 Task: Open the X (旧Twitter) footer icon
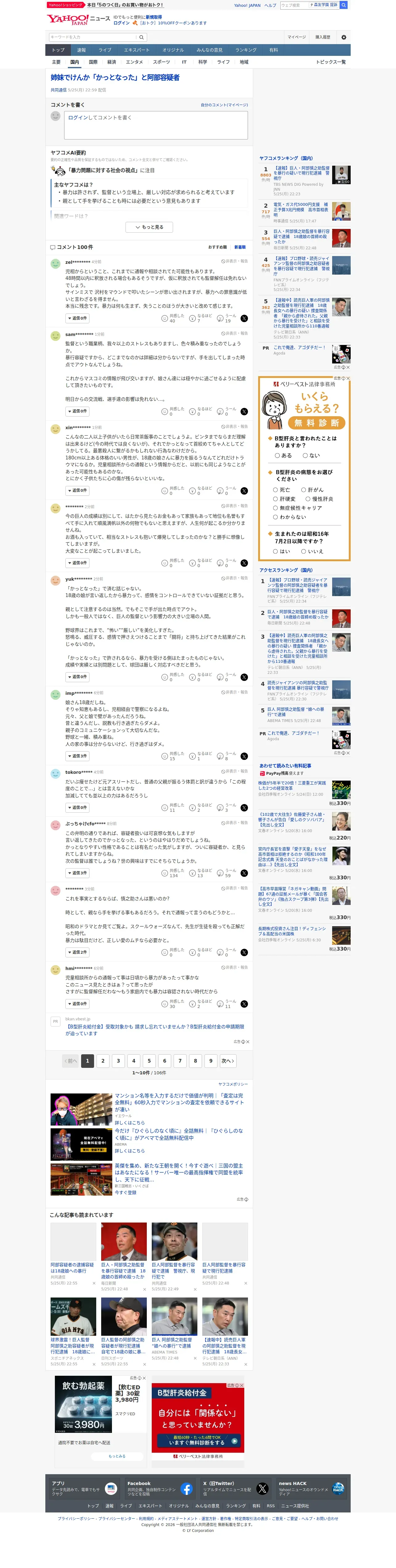coord(262,1489)
